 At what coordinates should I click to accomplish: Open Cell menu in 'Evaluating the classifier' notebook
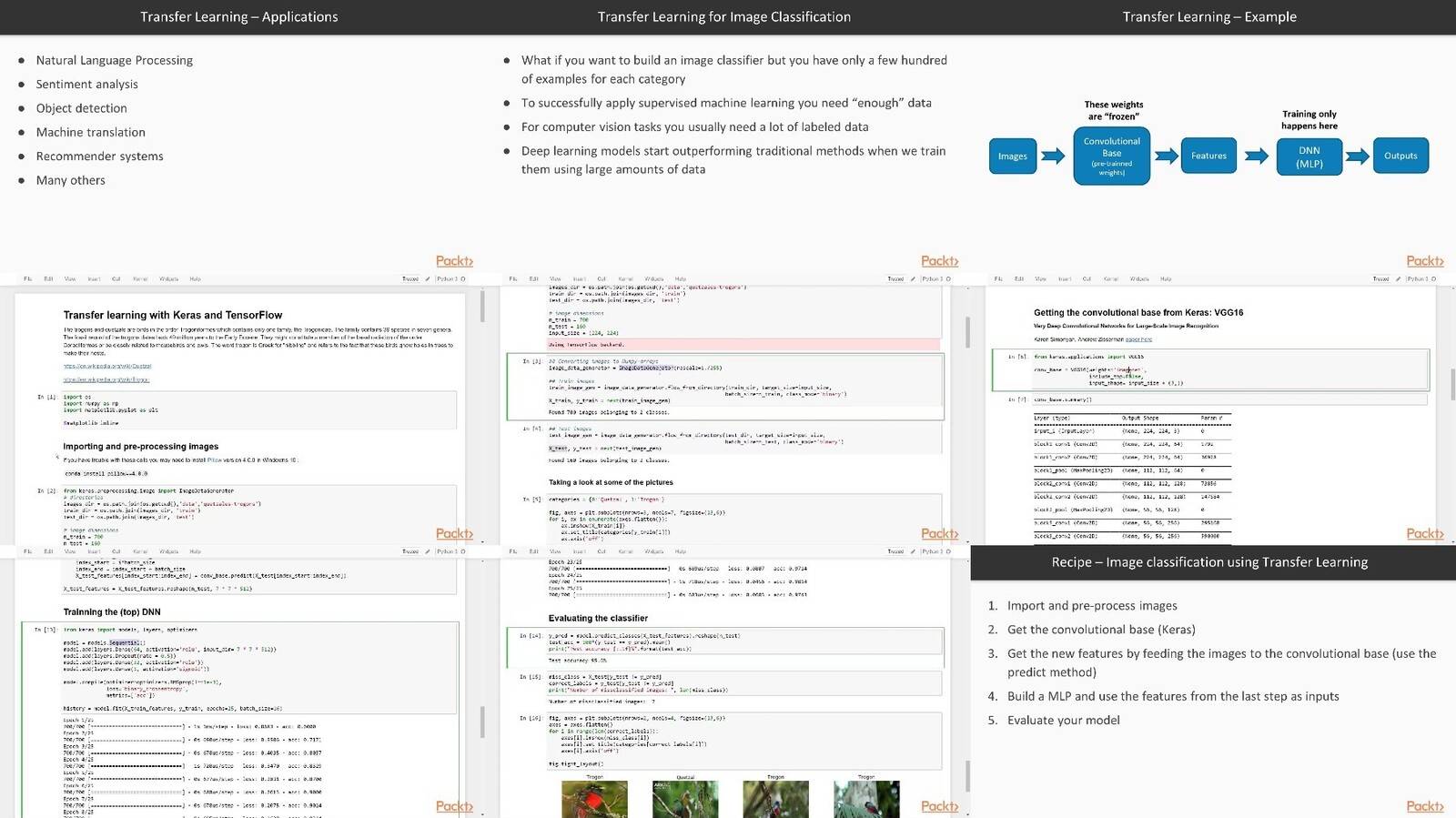click(x=602, y=551)
